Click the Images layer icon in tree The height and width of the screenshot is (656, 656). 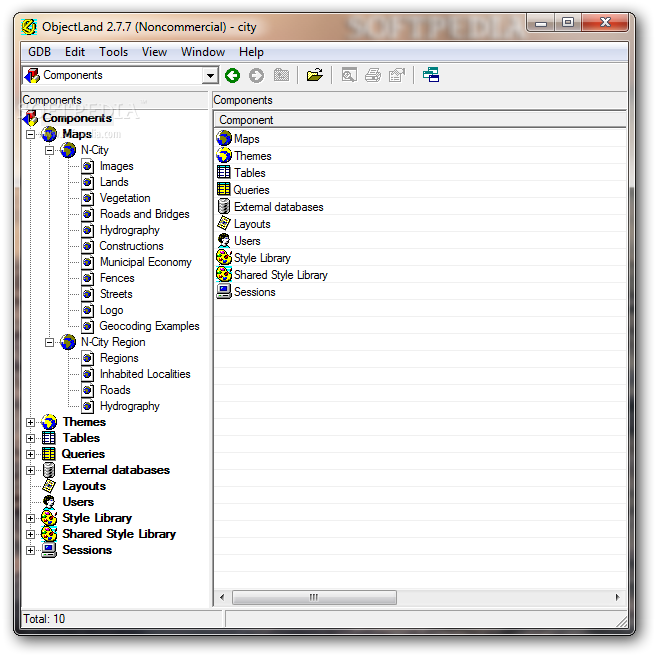pos(87,166)
